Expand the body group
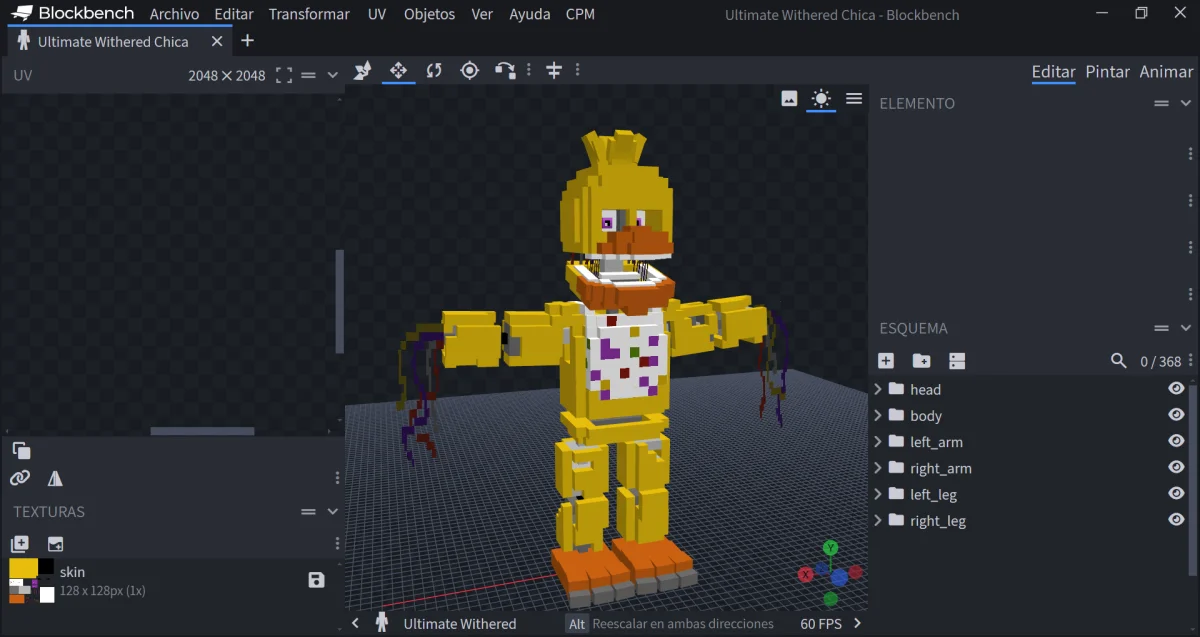The height and width of the screenshot is (637, 1200). (878, 415)
